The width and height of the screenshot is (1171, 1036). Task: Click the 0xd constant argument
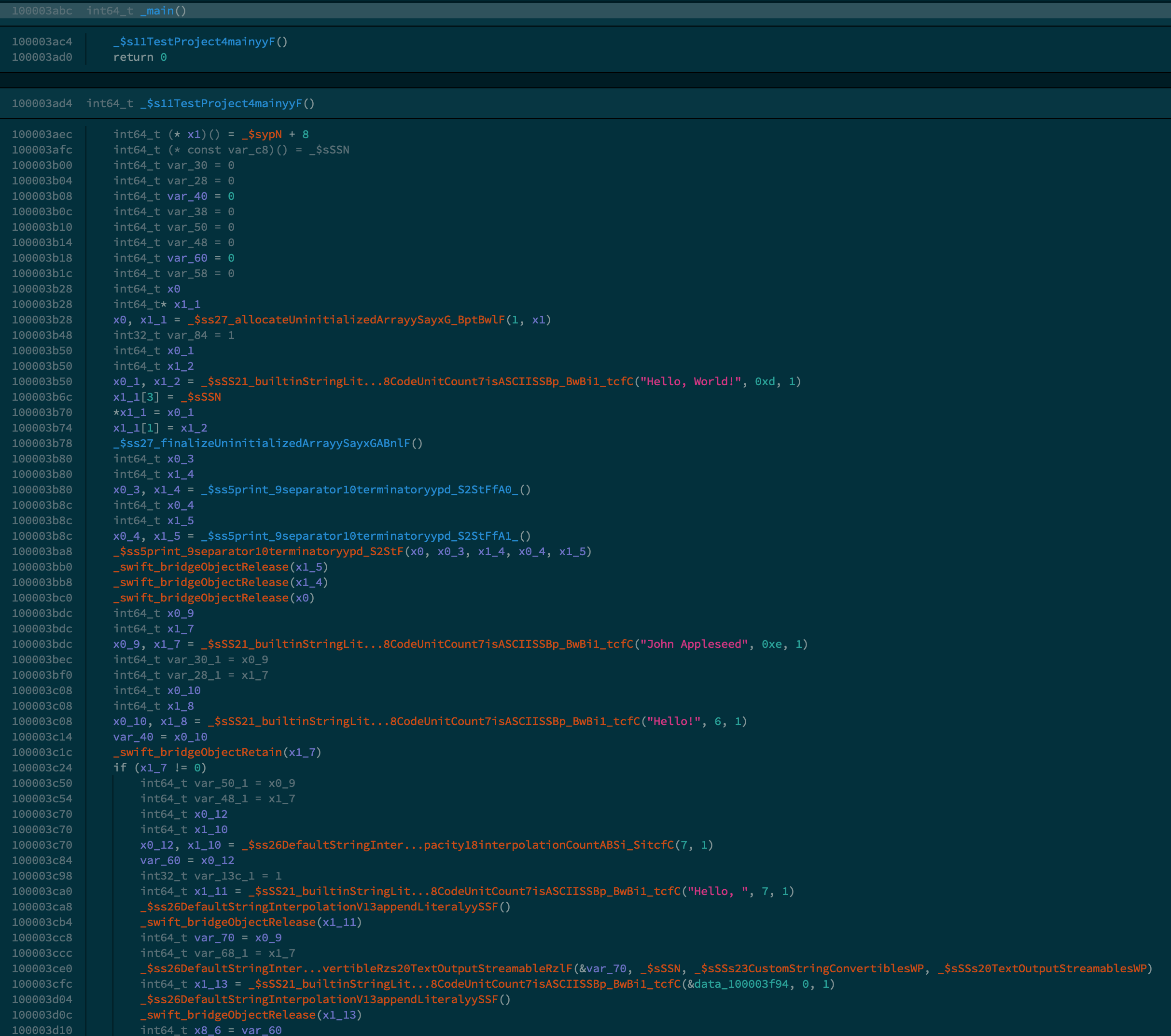coord(765,382)
